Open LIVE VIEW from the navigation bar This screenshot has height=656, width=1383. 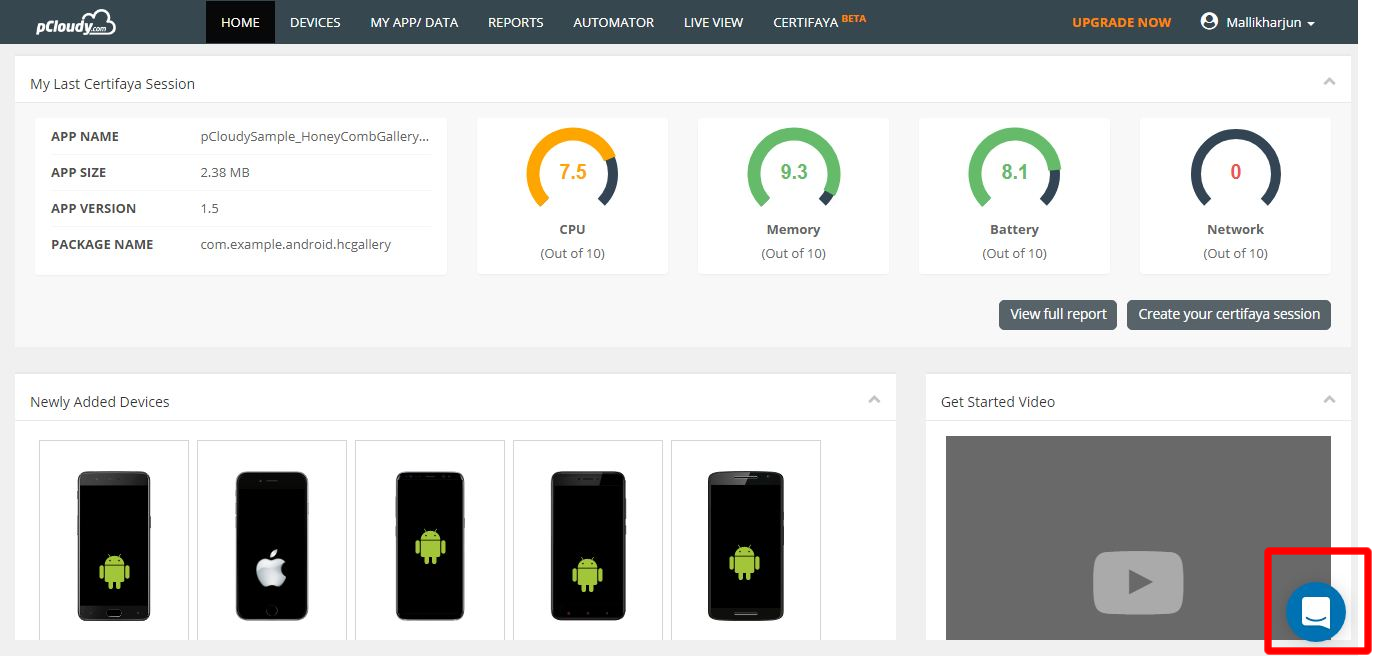[714, 22]
